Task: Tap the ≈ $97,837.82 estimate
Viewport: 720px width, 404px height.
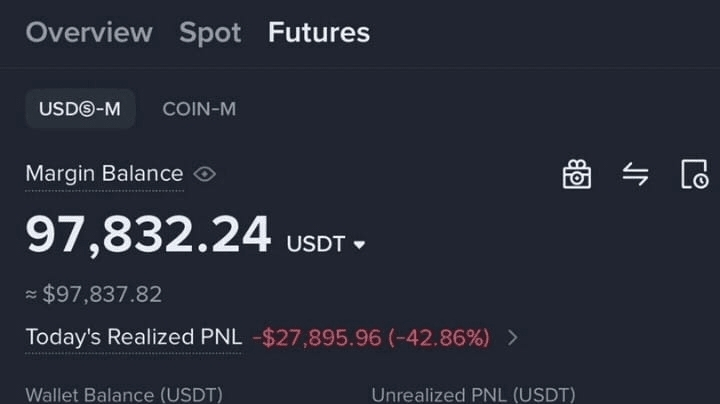Action: (94, 294)
